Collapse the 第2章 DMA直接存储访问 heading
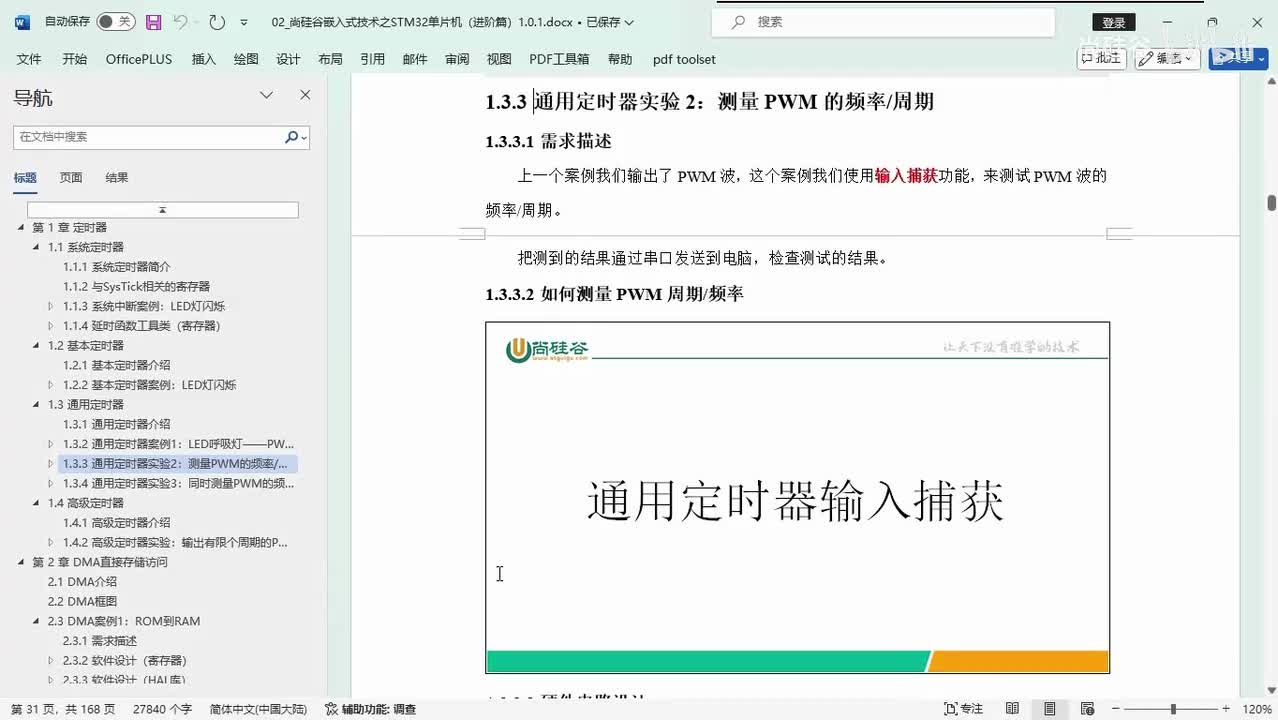Screen dimensions: 1278x720 [x=21, y=562]
